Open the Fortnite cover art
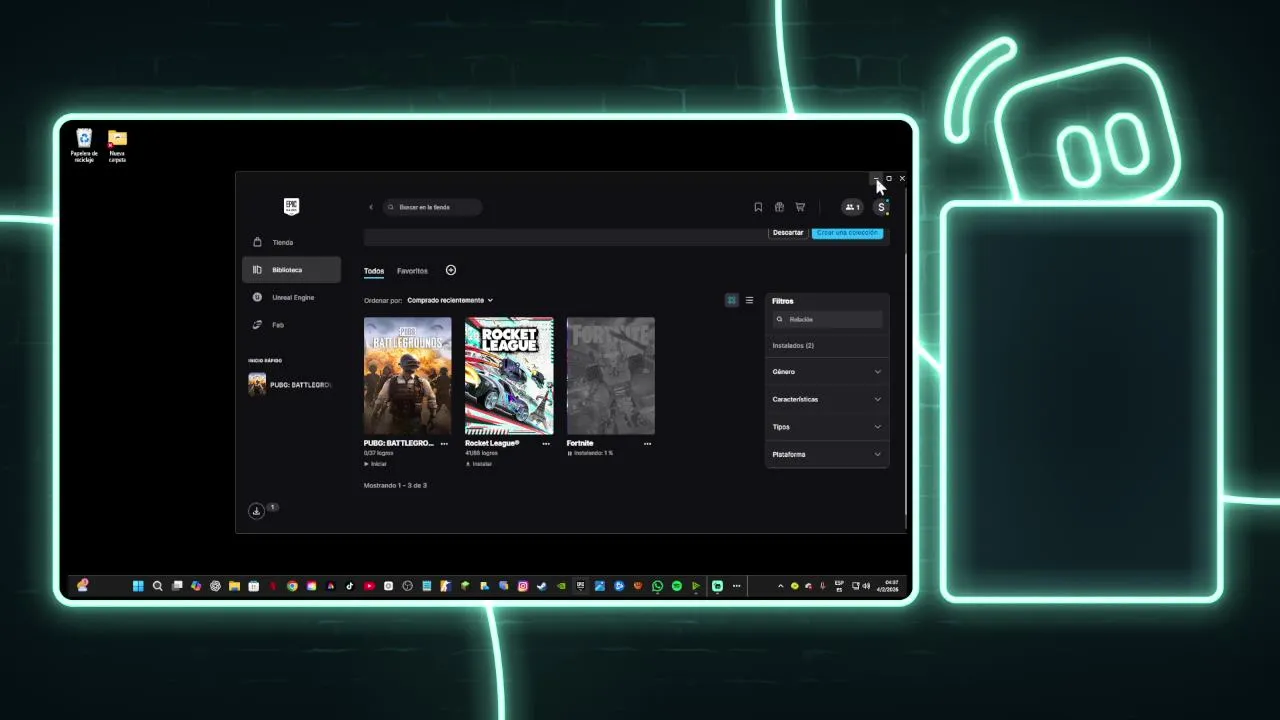Viewport: 1280px width, 720px height. click(x=611, y=376)
